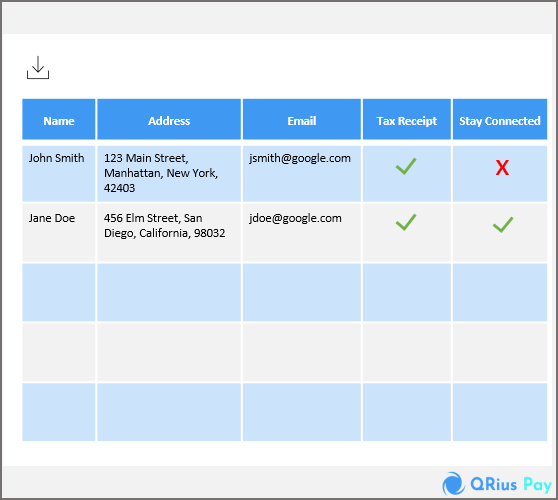
Task: Click John Smith's Tax Receipt green checkmark
Action: click(406, 166)
